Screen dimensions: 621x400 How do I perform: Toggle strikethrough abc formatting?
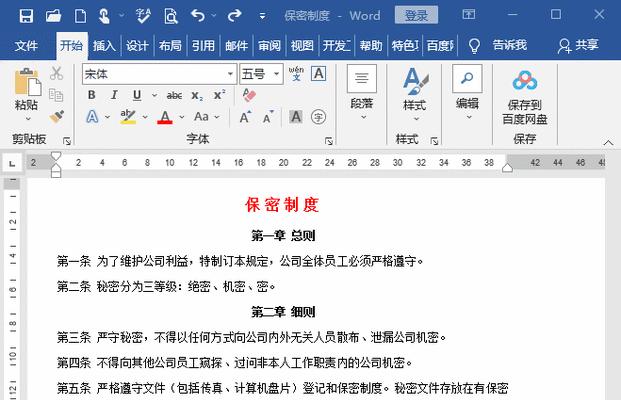pos(174,95)
